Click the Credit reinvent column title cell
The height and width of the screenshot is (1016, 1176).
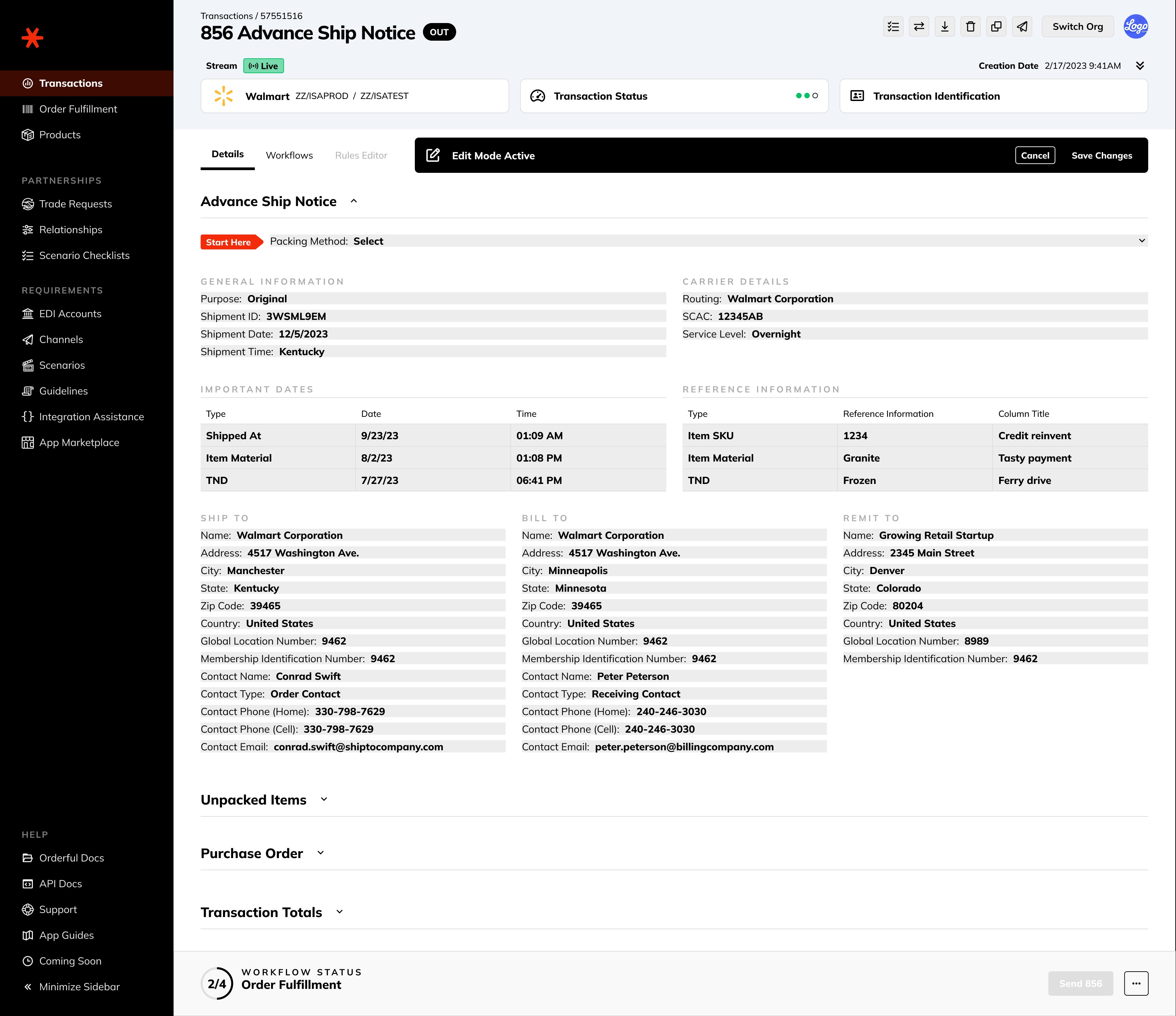[x=1071, y=435]
